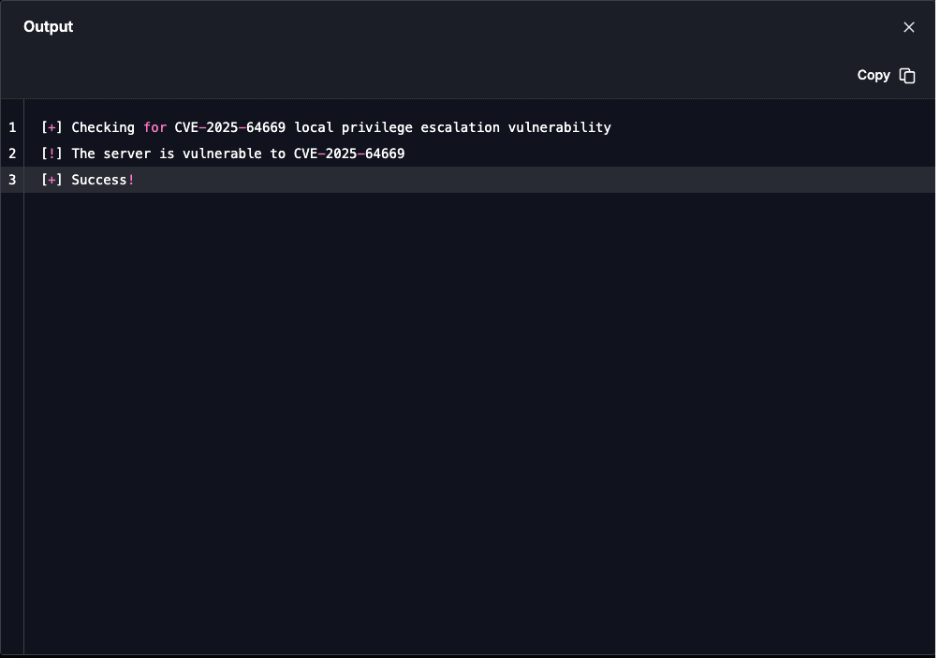Image resolution: width=936 pixels, height=658 pixels.
Task: Click the [+] marker on the Success line
Action: tap(52, 179)
